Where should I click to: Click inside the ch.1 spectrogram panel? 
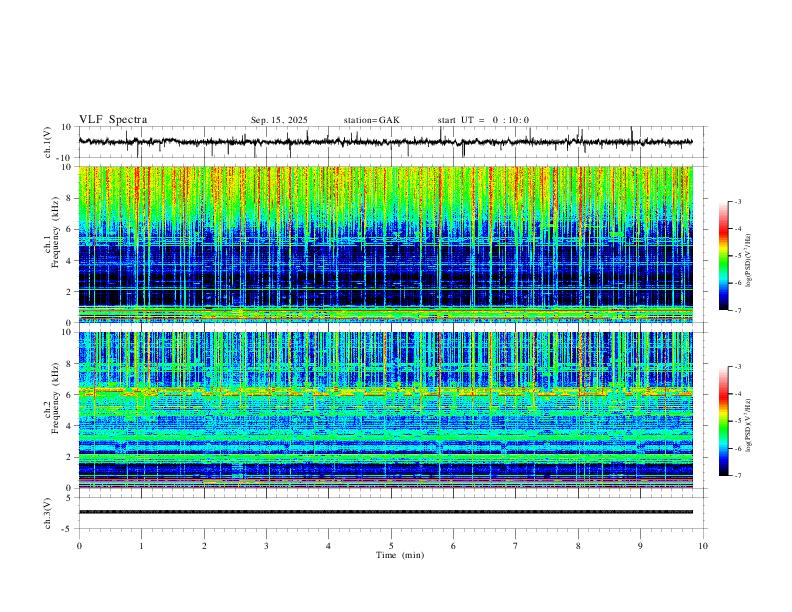(x=385, y=244)
